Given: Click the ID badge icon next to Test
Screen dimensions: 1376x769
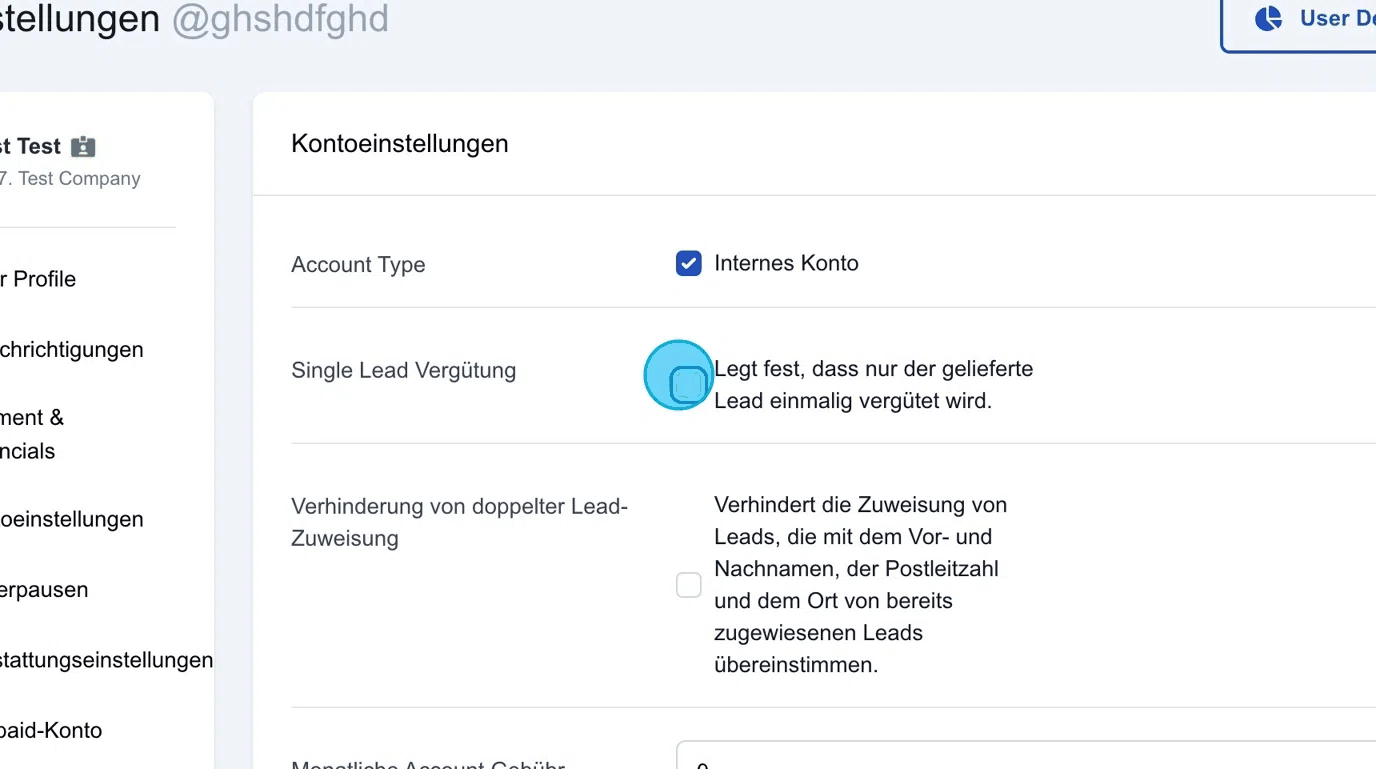Looking at the screenshot, I should pyautogui.click(x=83, y=146).
